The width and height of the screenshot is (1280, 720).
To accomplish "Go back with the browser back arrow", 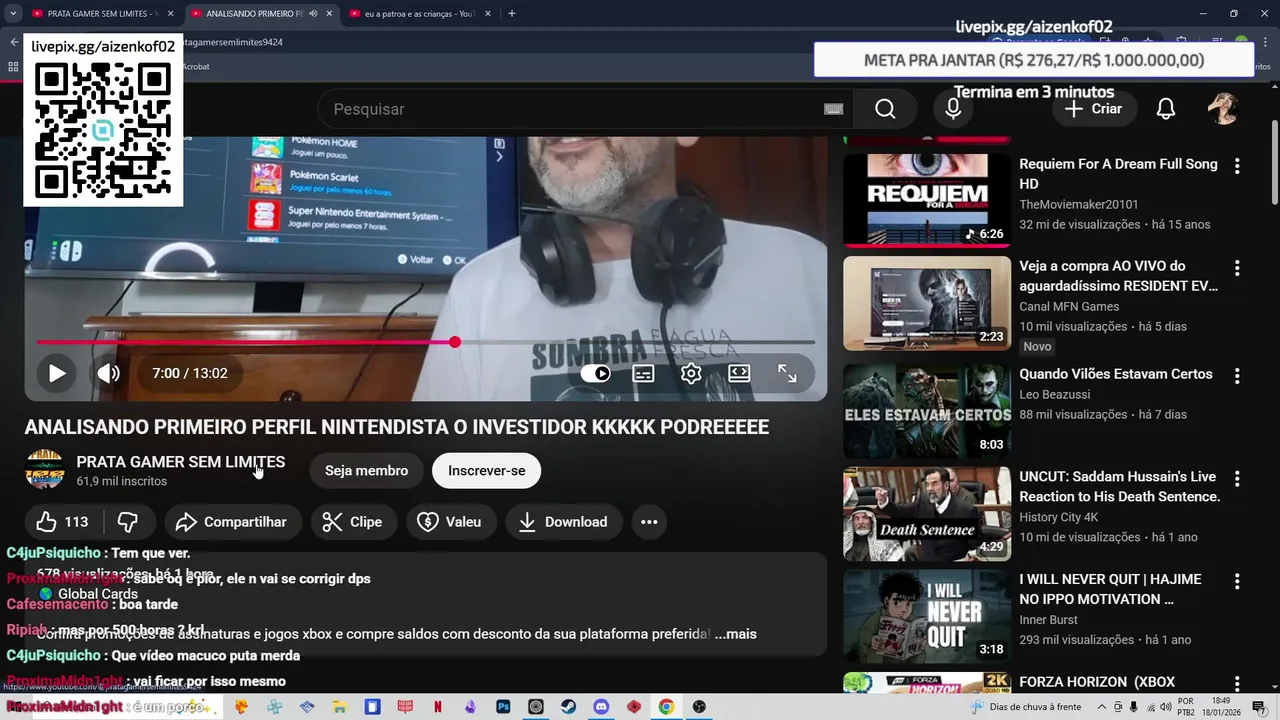I will pos(14,42).
